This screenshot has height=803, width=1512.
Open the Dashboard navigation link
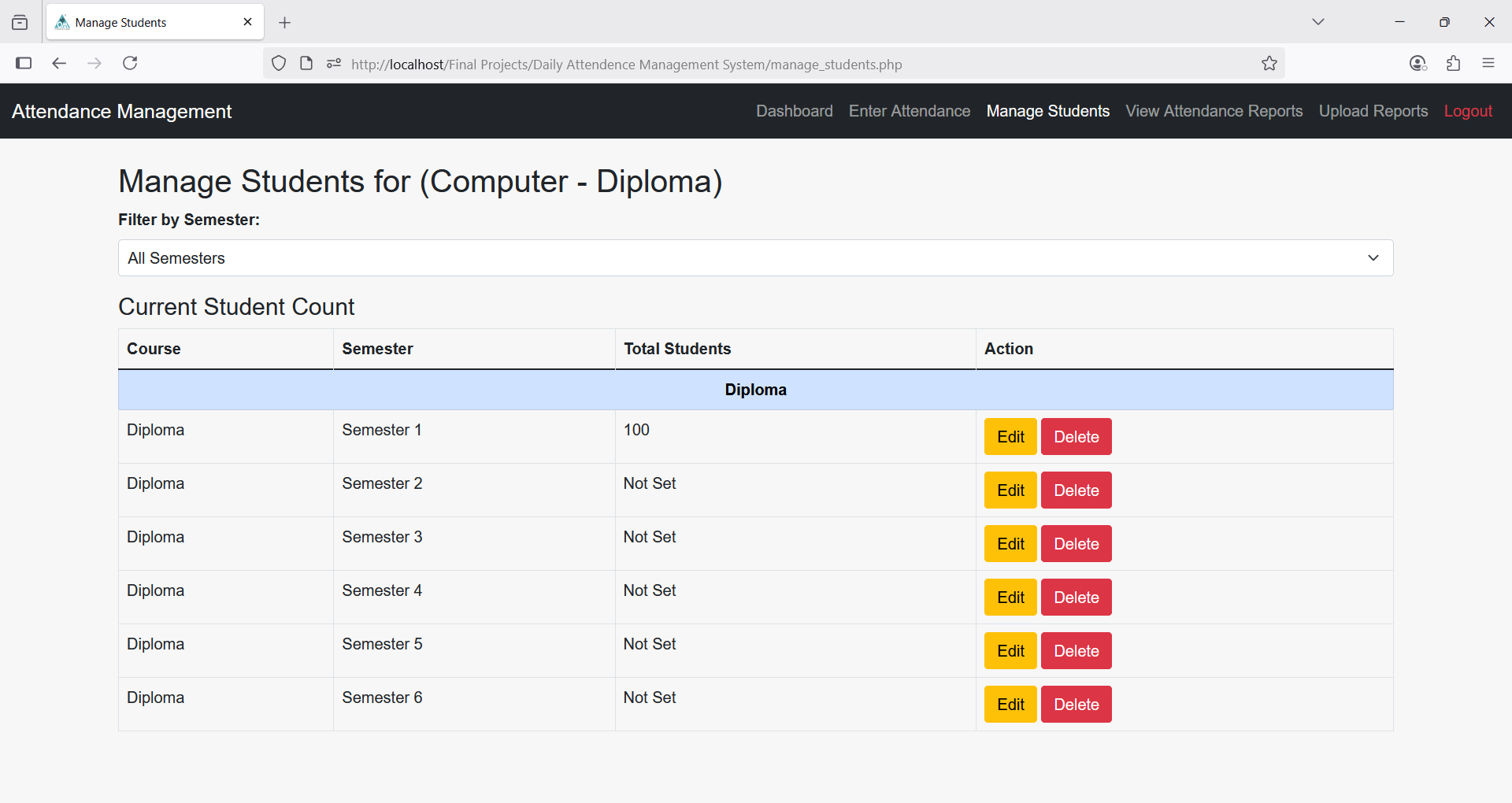pyautogui.click(x=794, y=111)
